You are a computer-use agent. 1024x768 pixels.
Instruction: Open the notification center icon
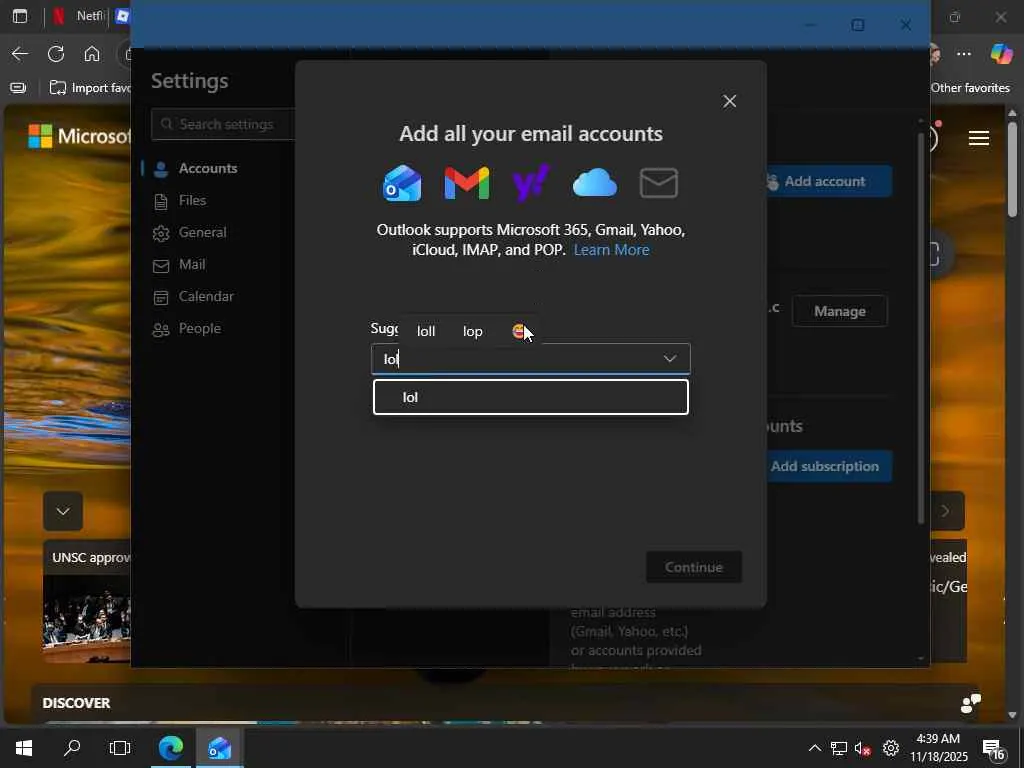(x=994, y=748)
